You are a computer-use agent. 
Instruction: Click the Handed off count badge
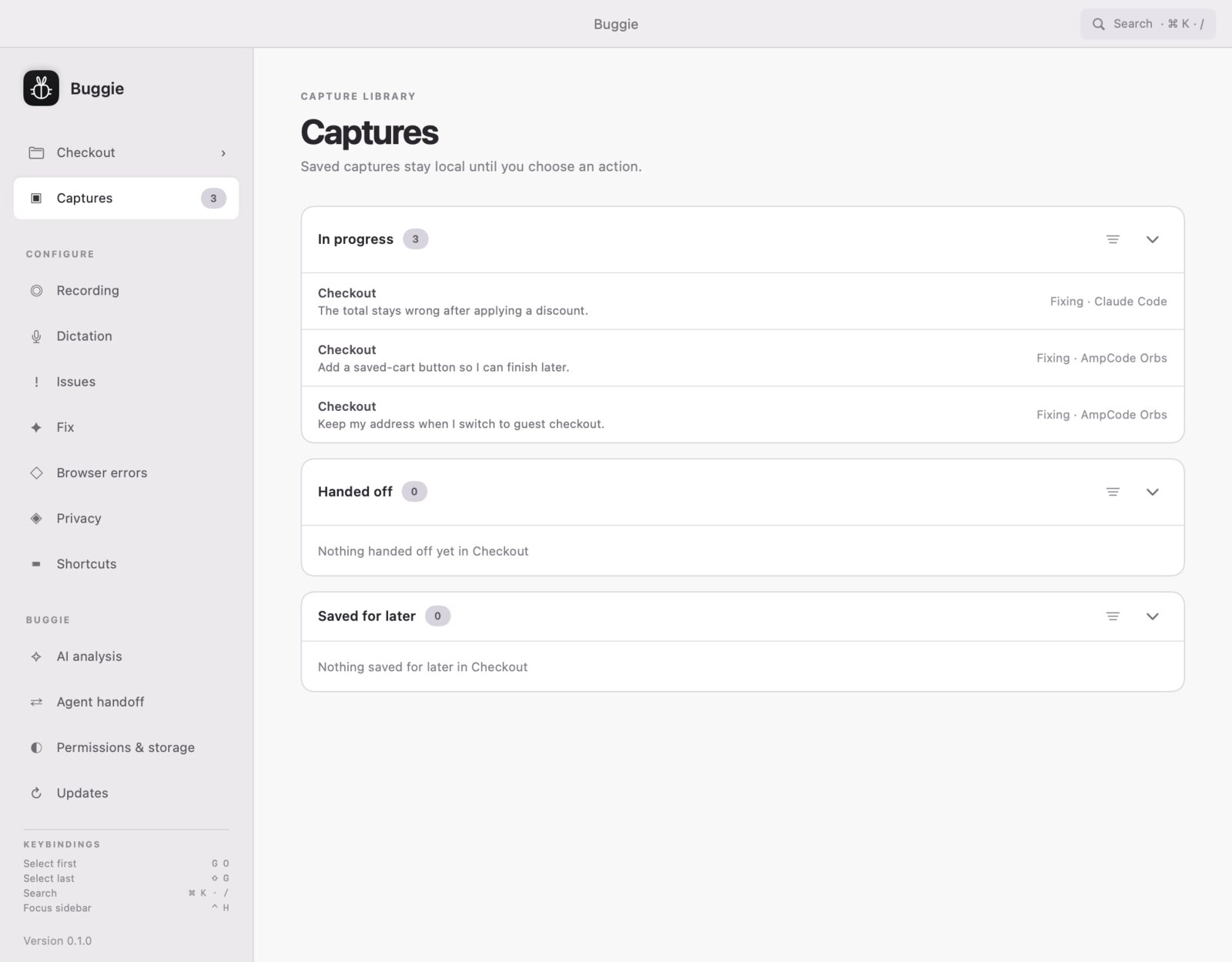pyautogui.click(x=414, y=492)
